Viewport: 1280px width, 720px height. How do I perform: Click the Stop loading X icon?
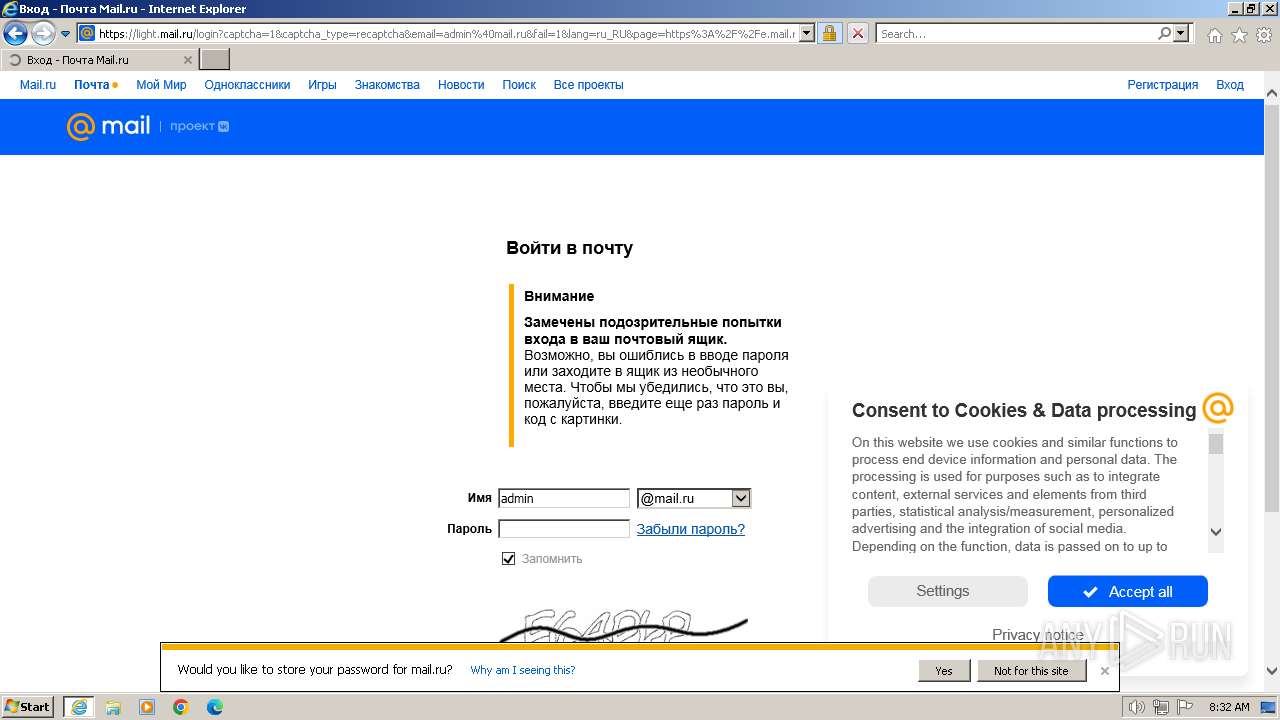858,34
